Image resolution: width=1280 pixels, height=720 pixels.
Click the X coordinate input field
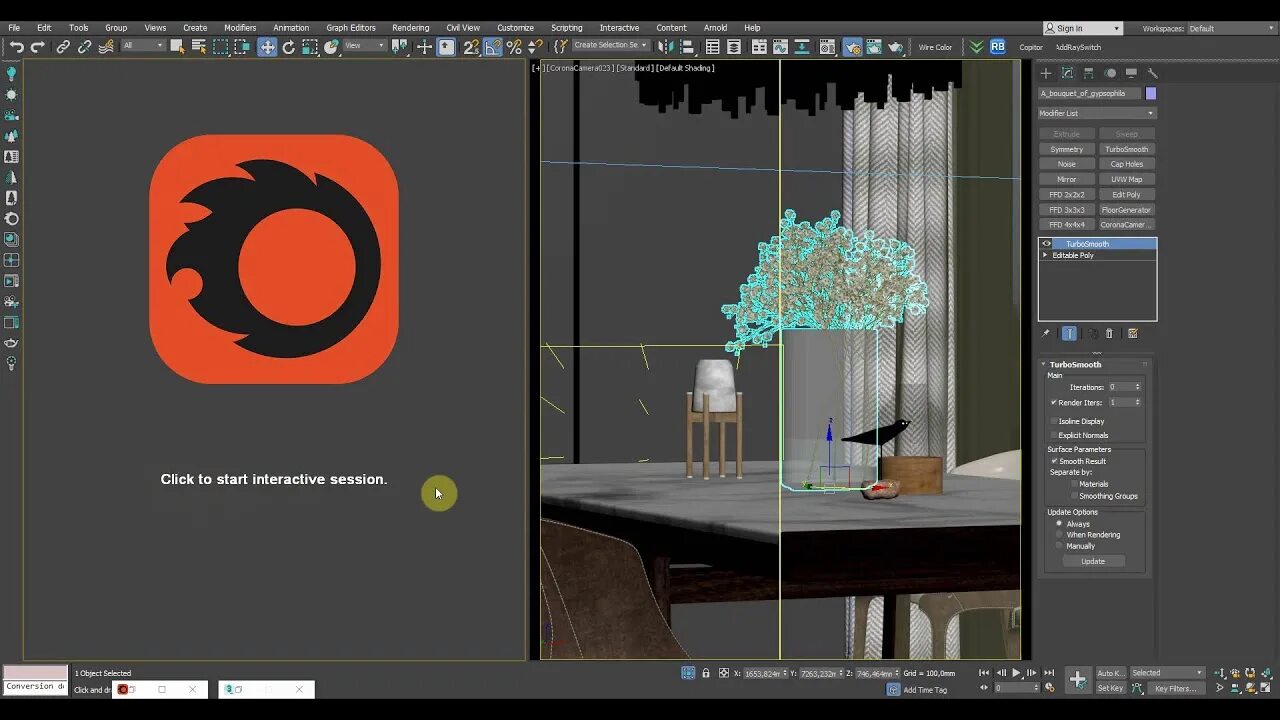[766, 673]
